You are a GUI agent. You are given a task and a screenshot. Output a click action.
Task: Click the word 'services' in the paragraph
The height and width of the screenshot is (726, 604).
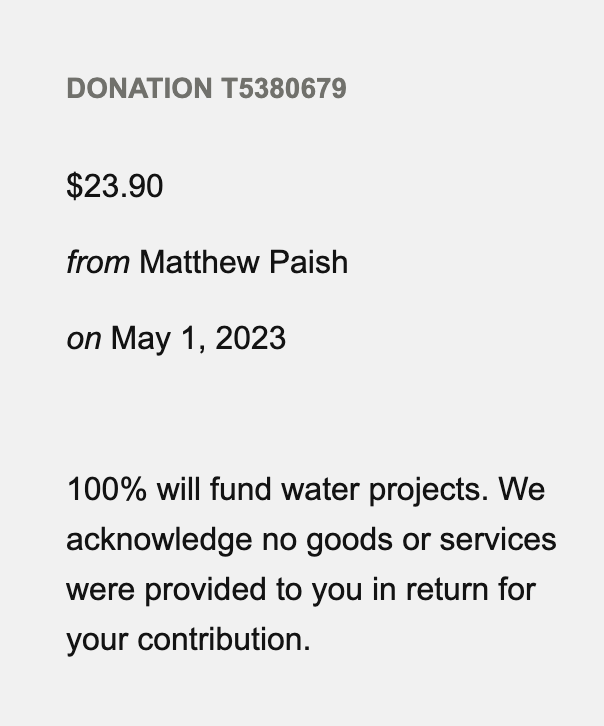click(498, 540)
